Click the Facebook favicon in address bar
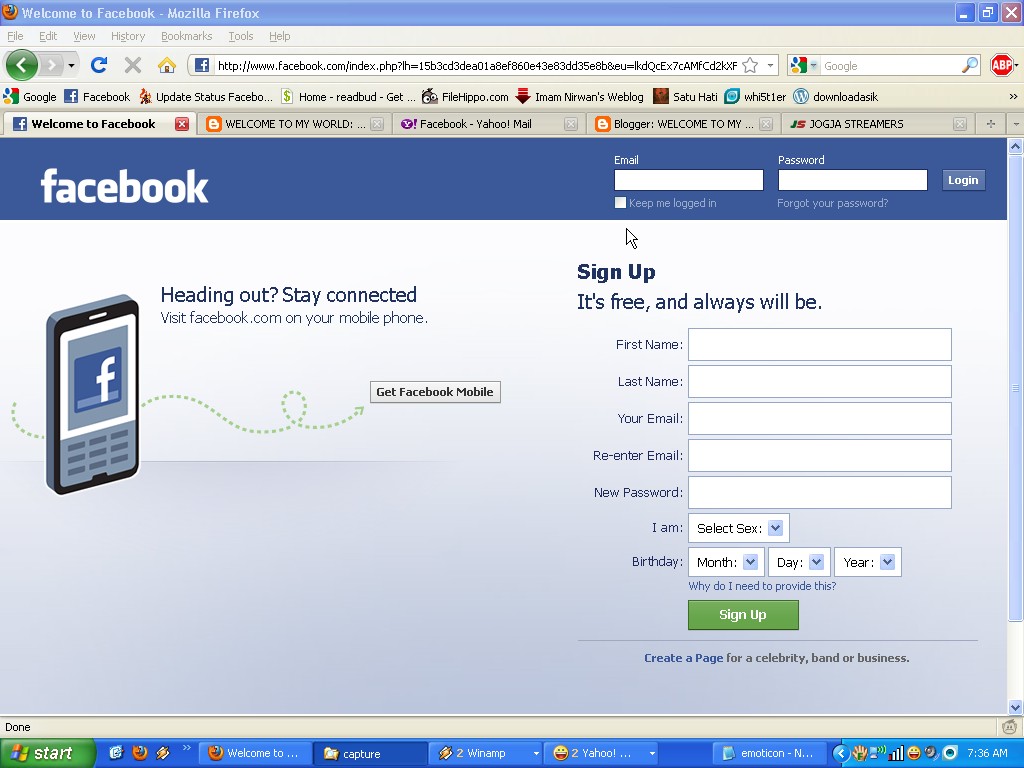This screenshot has width=1024, height=768. pos(202,65)
